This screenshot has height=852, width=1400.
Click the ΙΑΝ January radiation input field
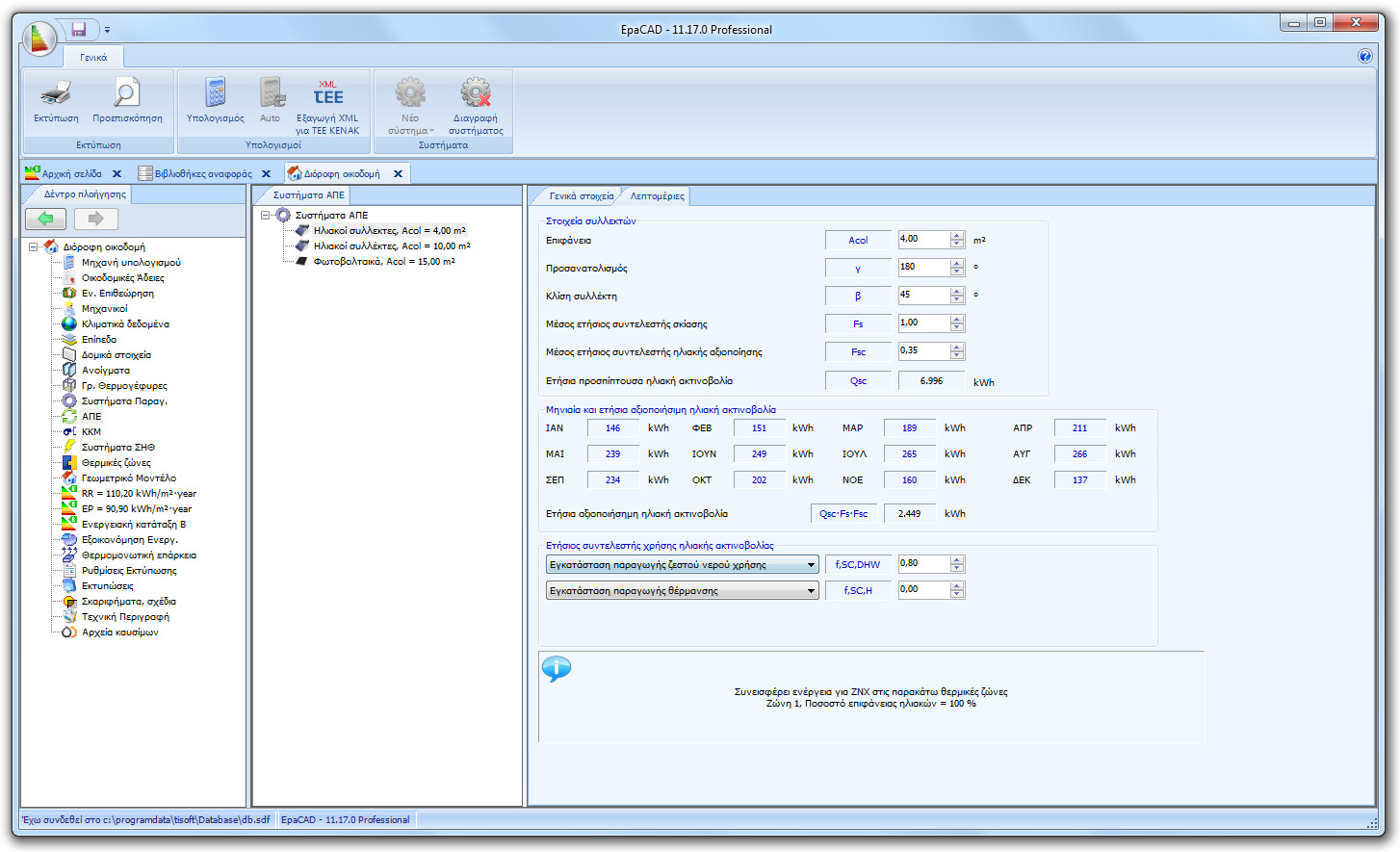[x=613, y=427]
